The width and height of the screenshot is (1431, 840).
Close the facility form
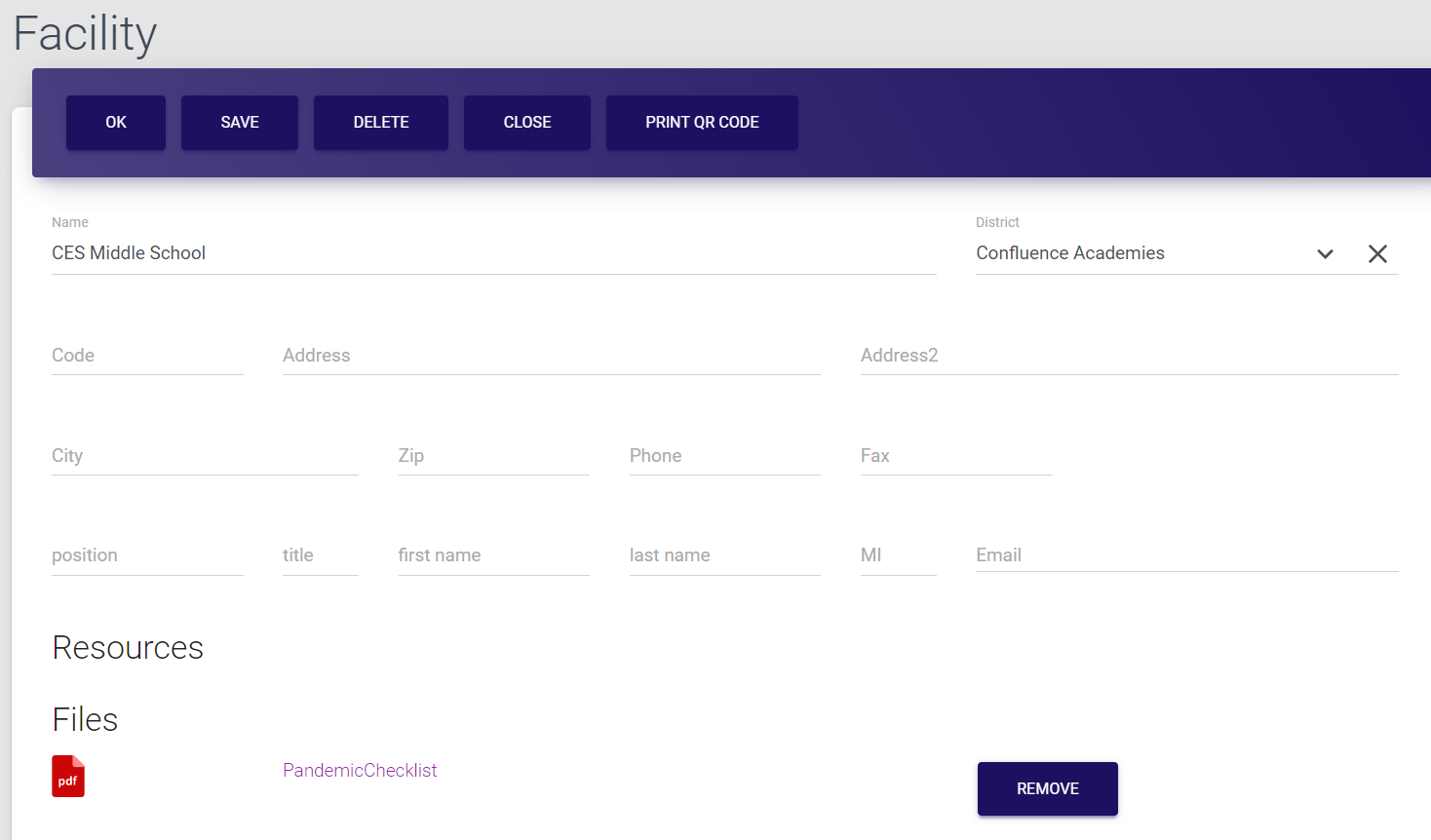(x=527, y=123)
